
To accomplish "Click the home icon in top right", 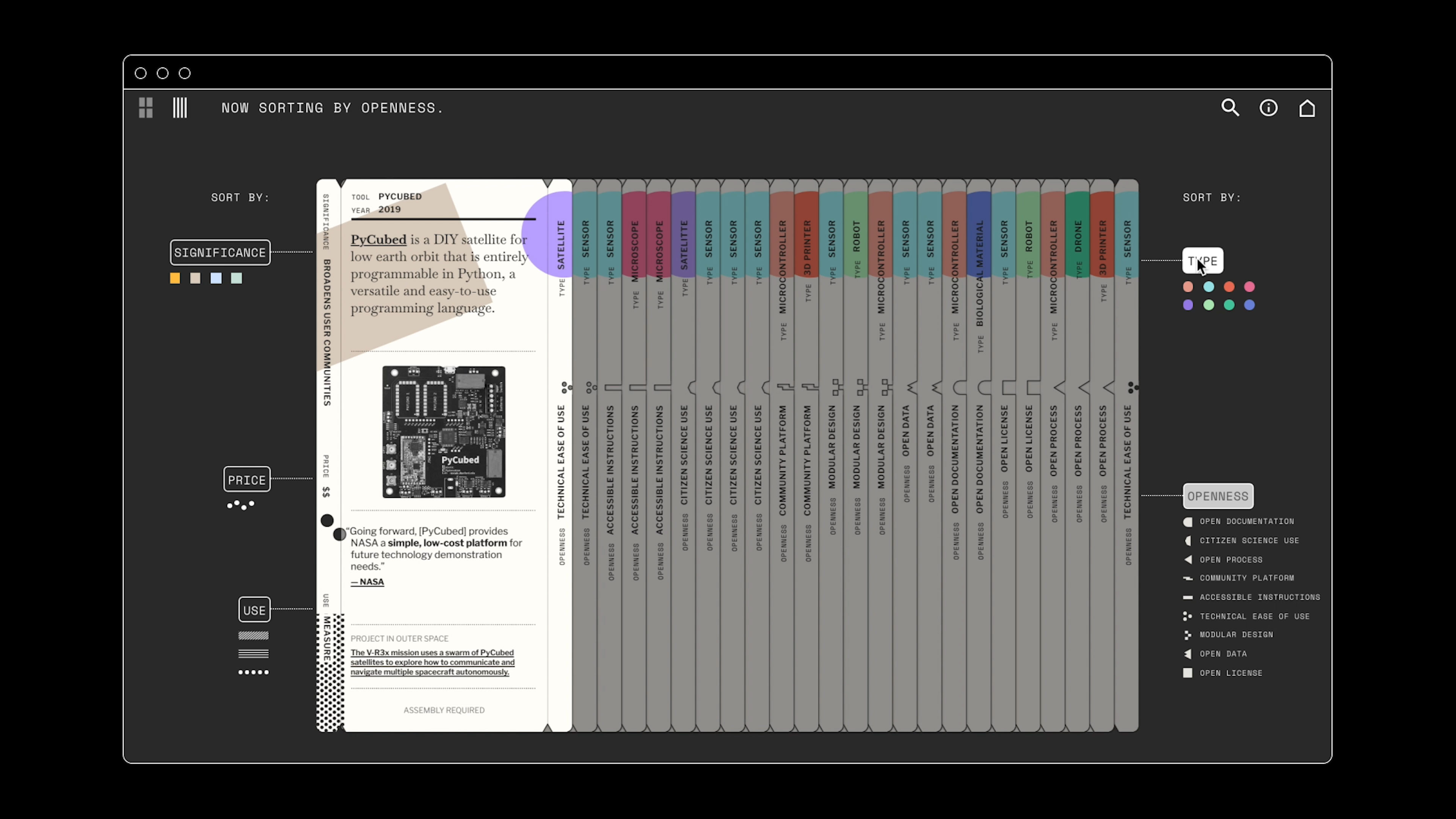I will coord(1307,107).
